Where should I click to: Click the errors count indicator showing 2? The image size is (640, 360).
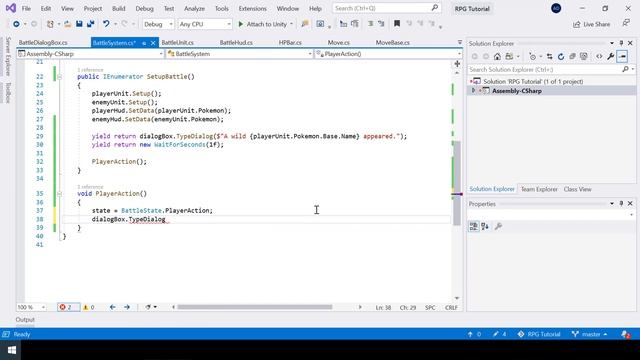click(x=68, y=307)
